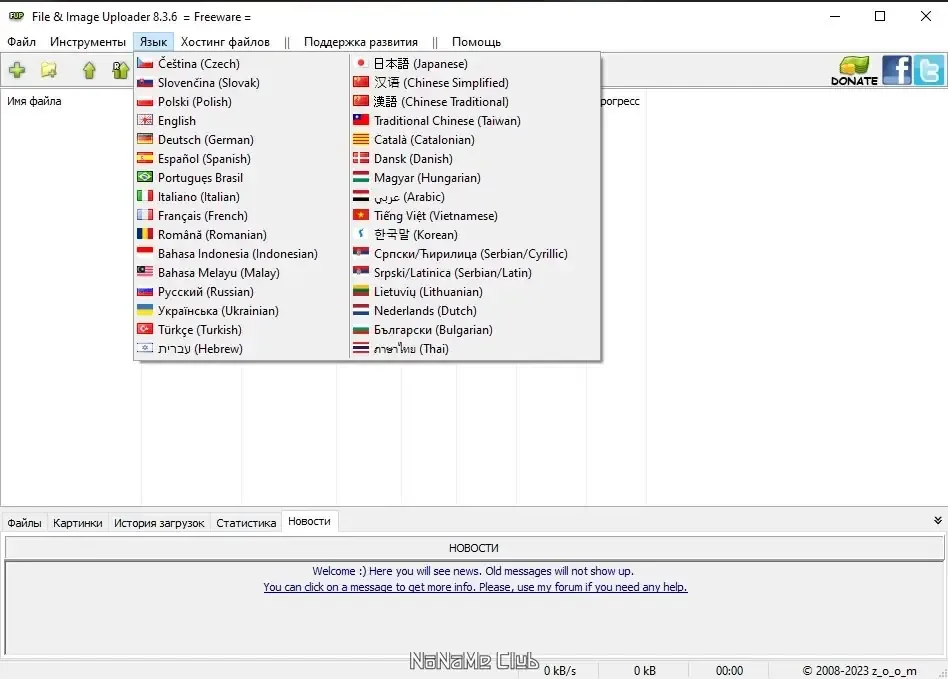Click the forum help message link
The image size is (948, 679).
(x=475, y=587)
